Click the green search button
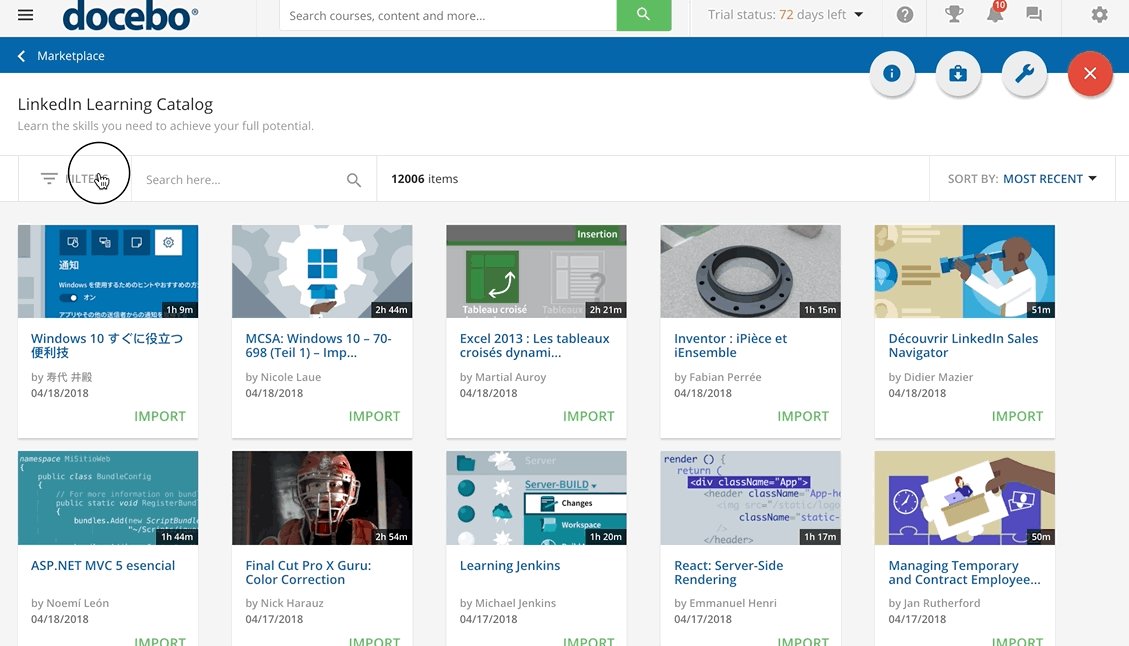This screenshot has height=646, width=1129. pyautogui.click(x=644, y=15)
